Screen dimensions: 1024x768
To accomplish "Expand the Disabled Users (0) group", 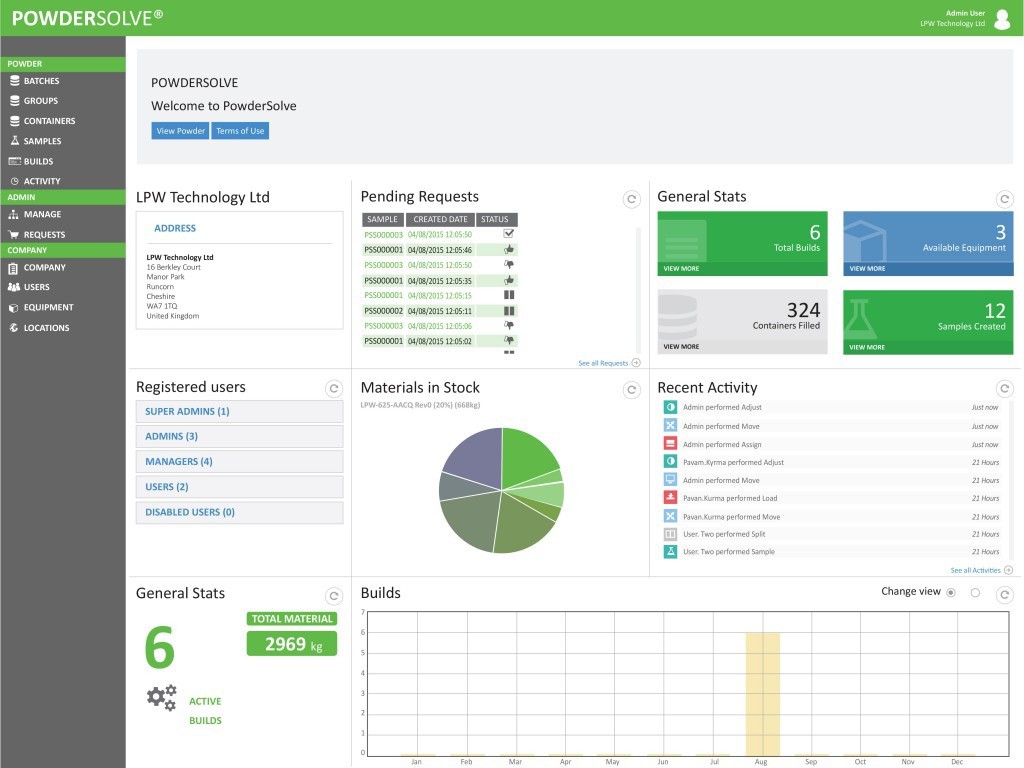I will 239,512.
